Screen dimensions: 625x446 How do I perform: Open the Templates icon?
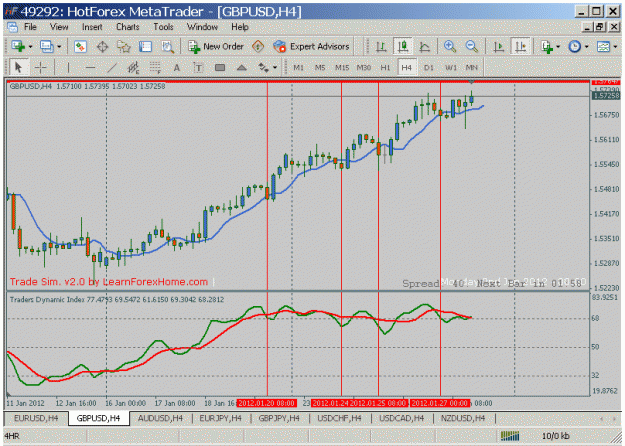click(603, 47)
